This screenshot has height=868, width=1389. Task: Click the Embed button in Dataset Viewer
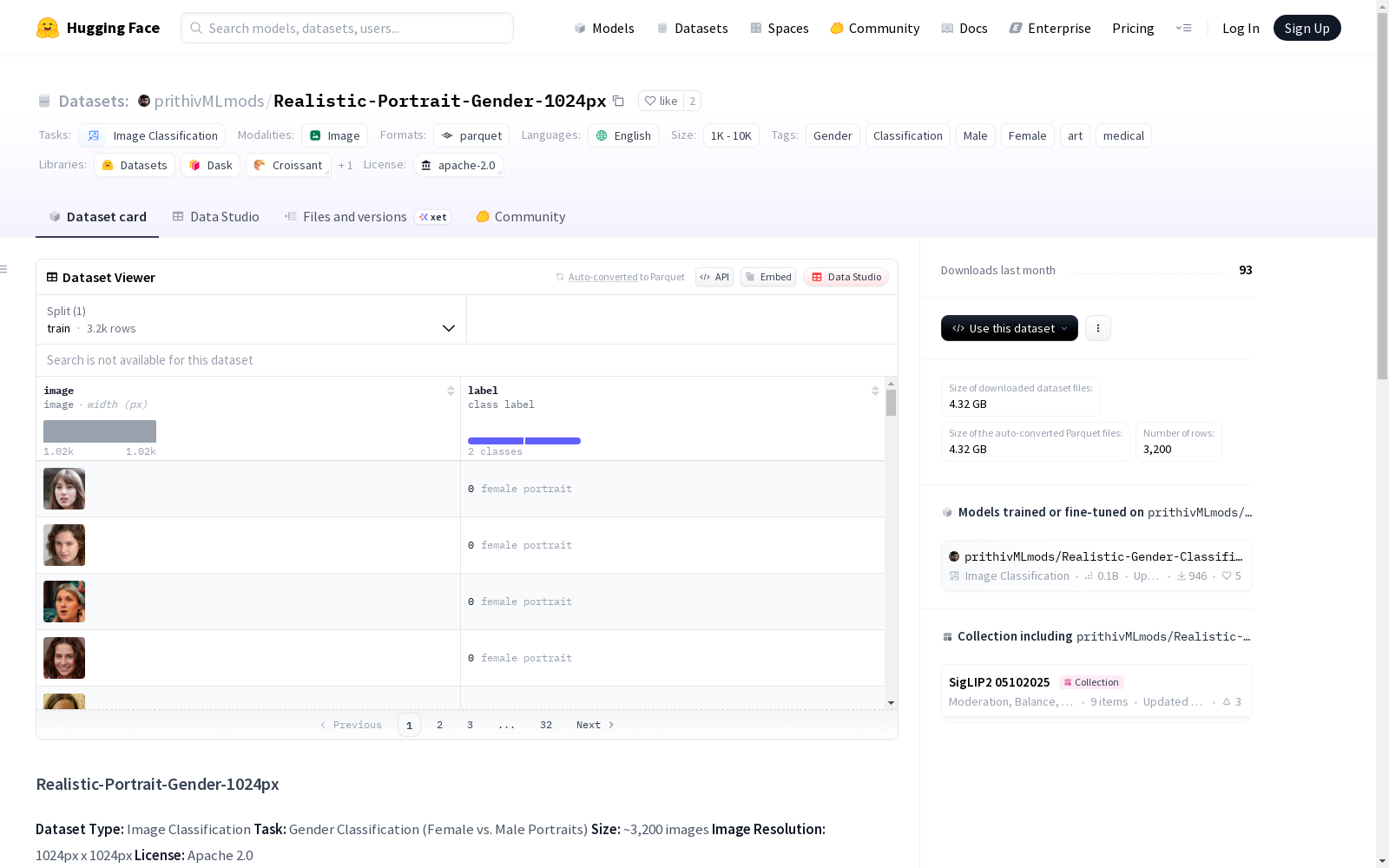point(768,277)
